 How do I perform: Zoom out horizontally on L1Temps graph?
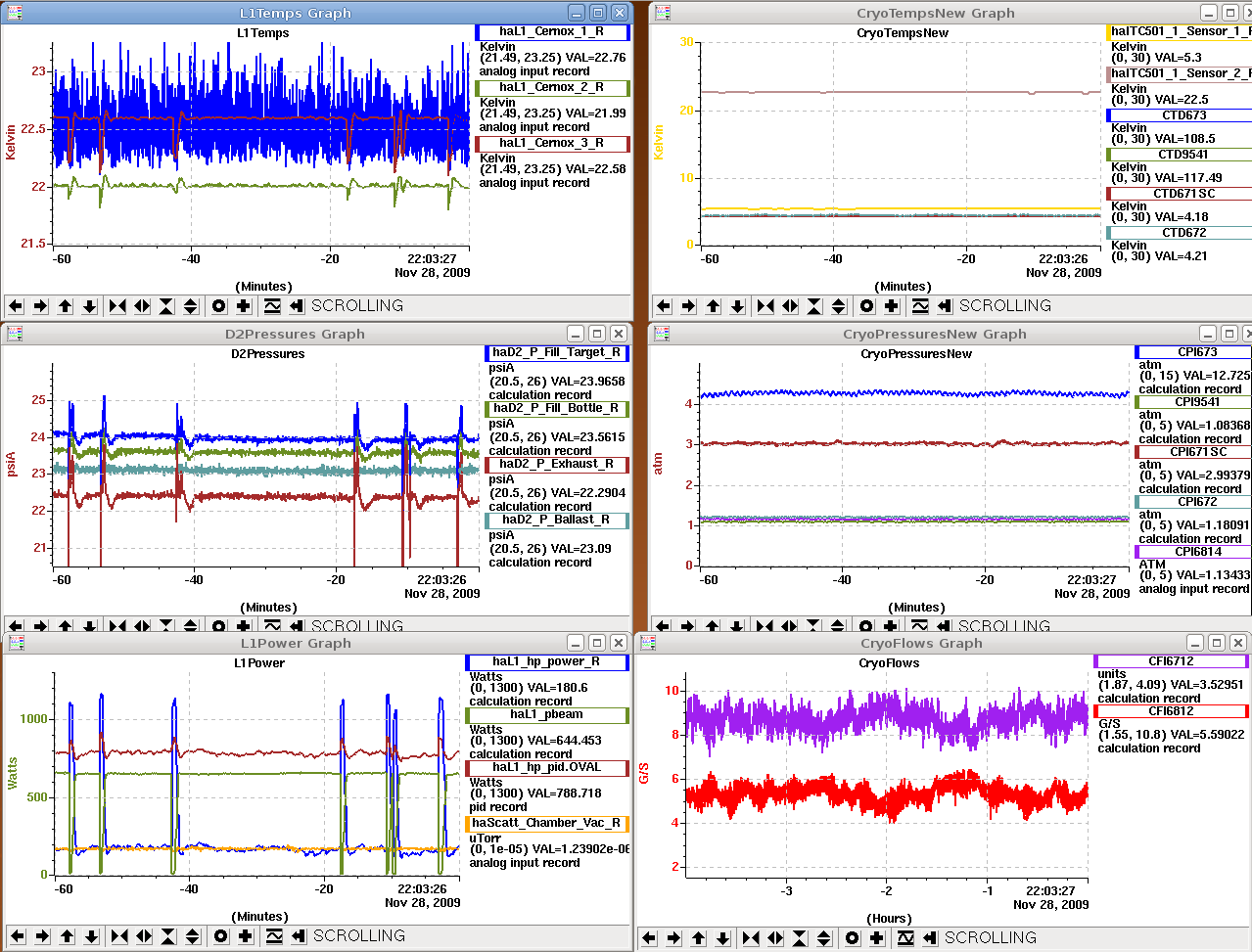(142, 306)
